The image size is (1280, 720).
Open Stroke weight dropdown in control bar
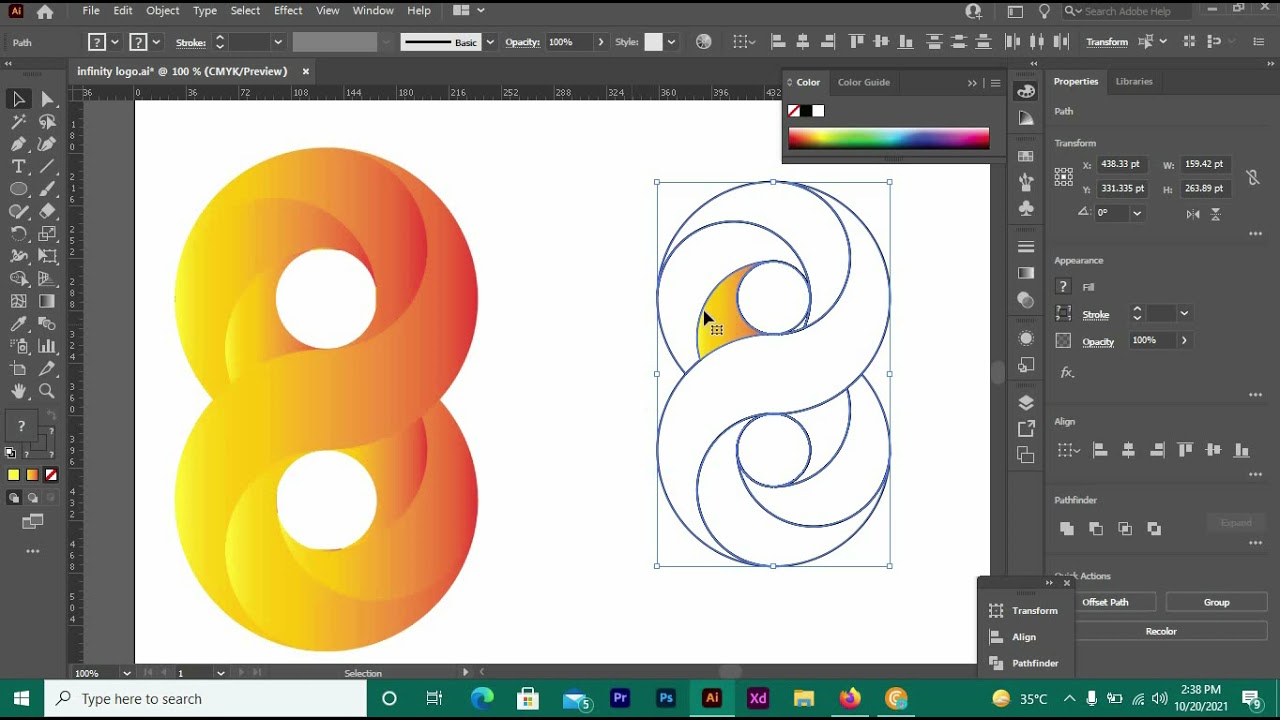(278, 42)
